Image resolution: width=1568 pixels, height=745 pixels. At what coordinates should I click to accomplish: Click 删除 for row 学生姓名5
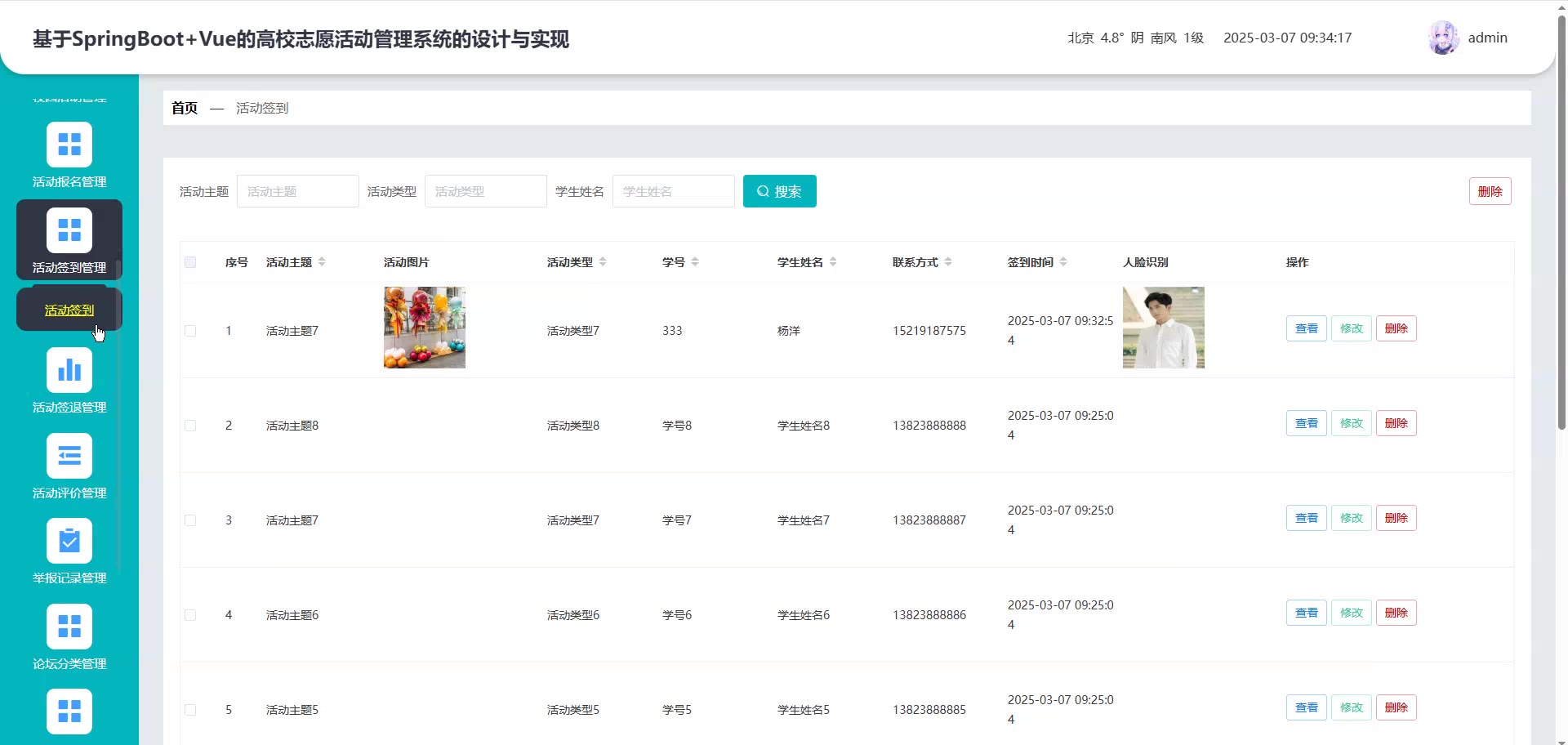(x=1396, y=707)
